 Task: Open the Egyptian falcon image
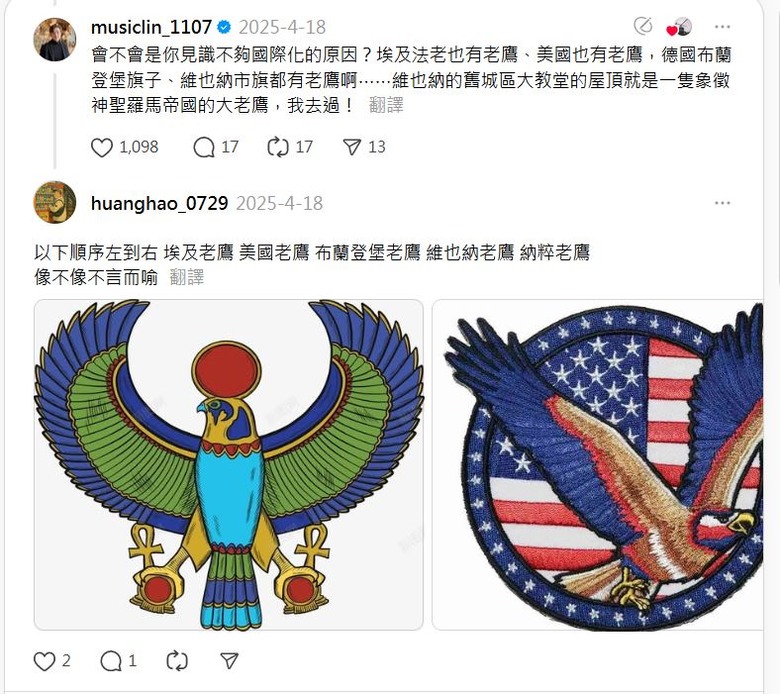point(229,465)
